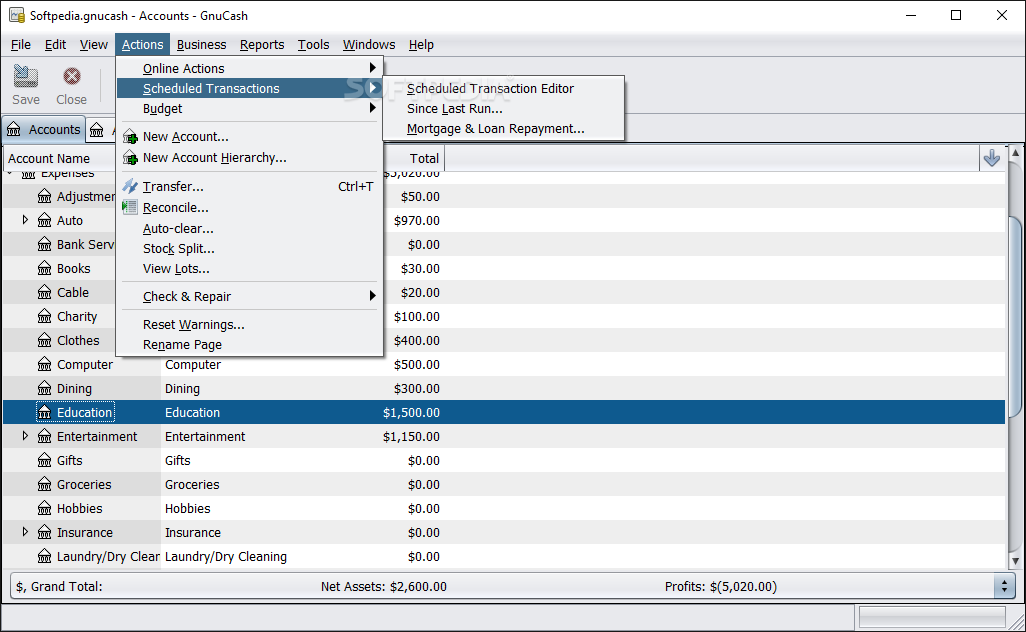Image resolution: width=1026 pixels, height=632 pixels.
Task: Click the Gifts account bank icon
Action: 44,461
